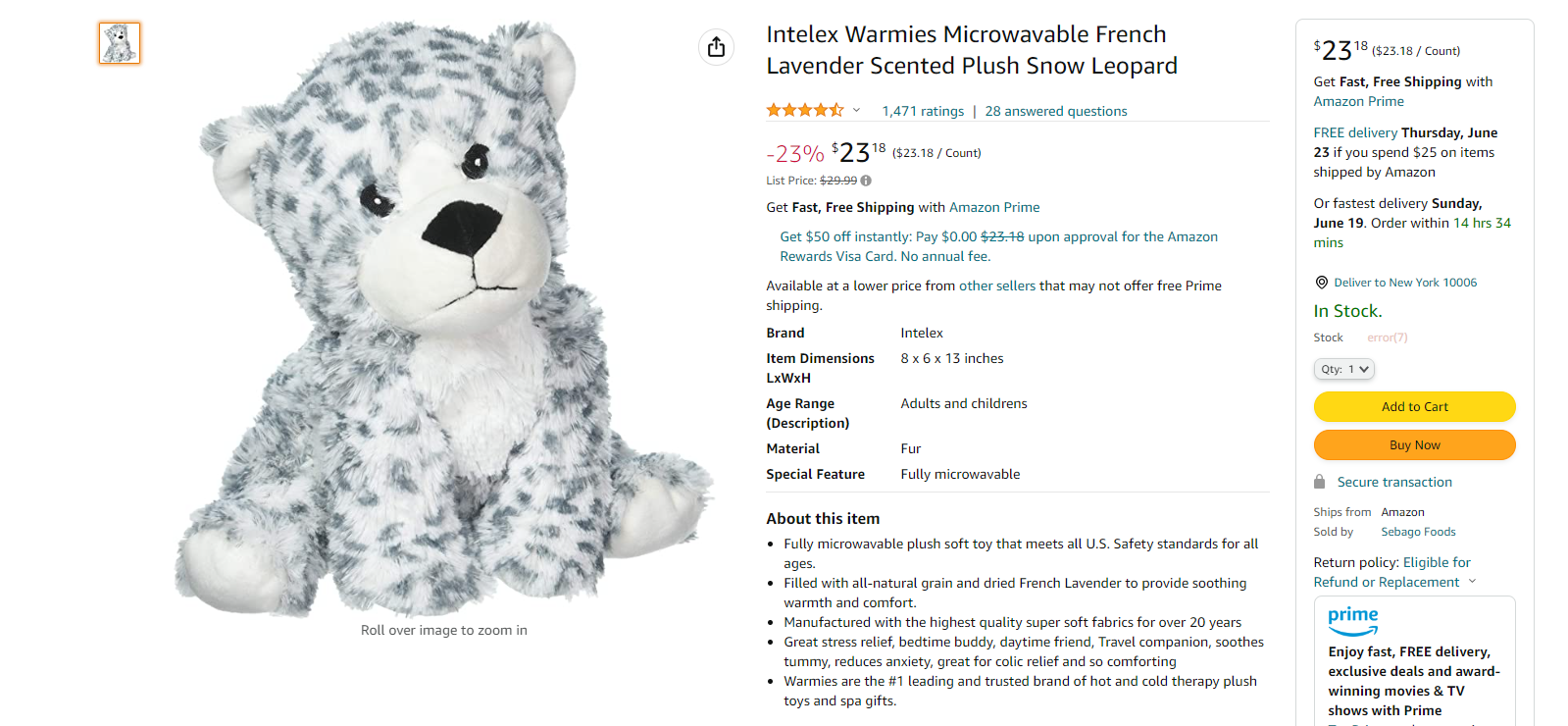
Task: Open the 1,471 ratings link
Action: point(923,112)
